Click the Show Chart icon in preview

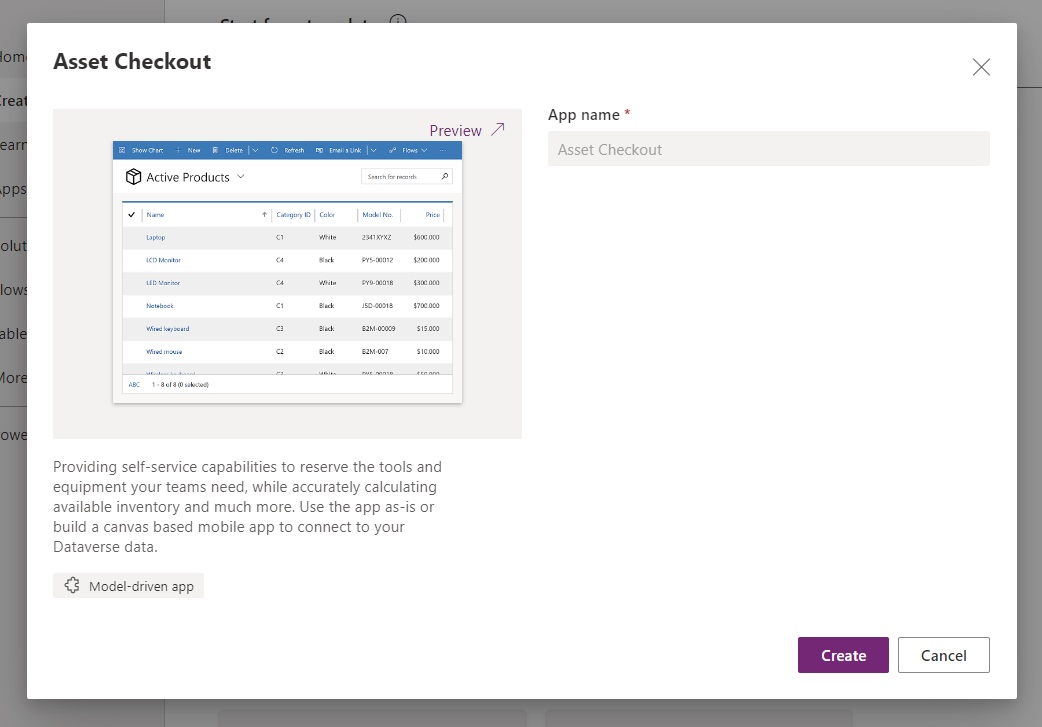pyautogui.click(x=122, y=150)
